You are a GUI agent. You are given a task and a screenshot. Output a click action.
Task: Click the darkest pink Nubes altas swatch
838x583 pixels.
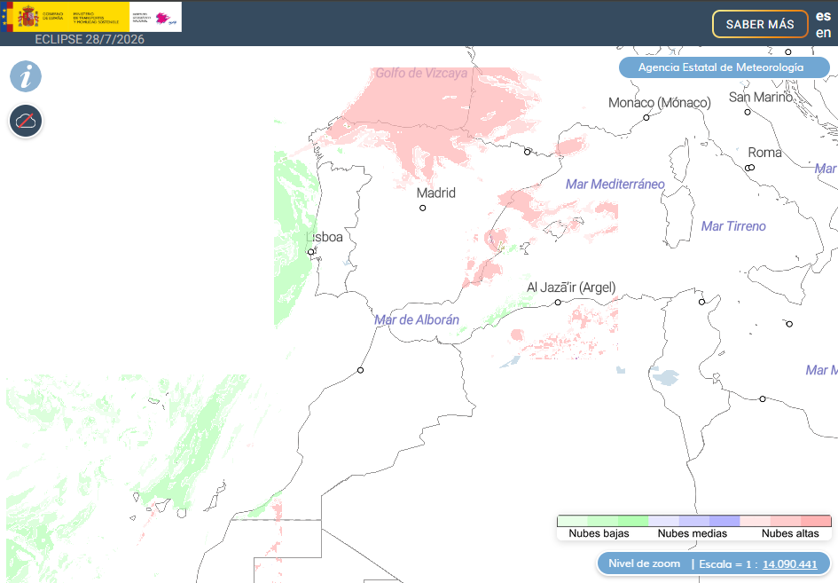click(816, 521)
